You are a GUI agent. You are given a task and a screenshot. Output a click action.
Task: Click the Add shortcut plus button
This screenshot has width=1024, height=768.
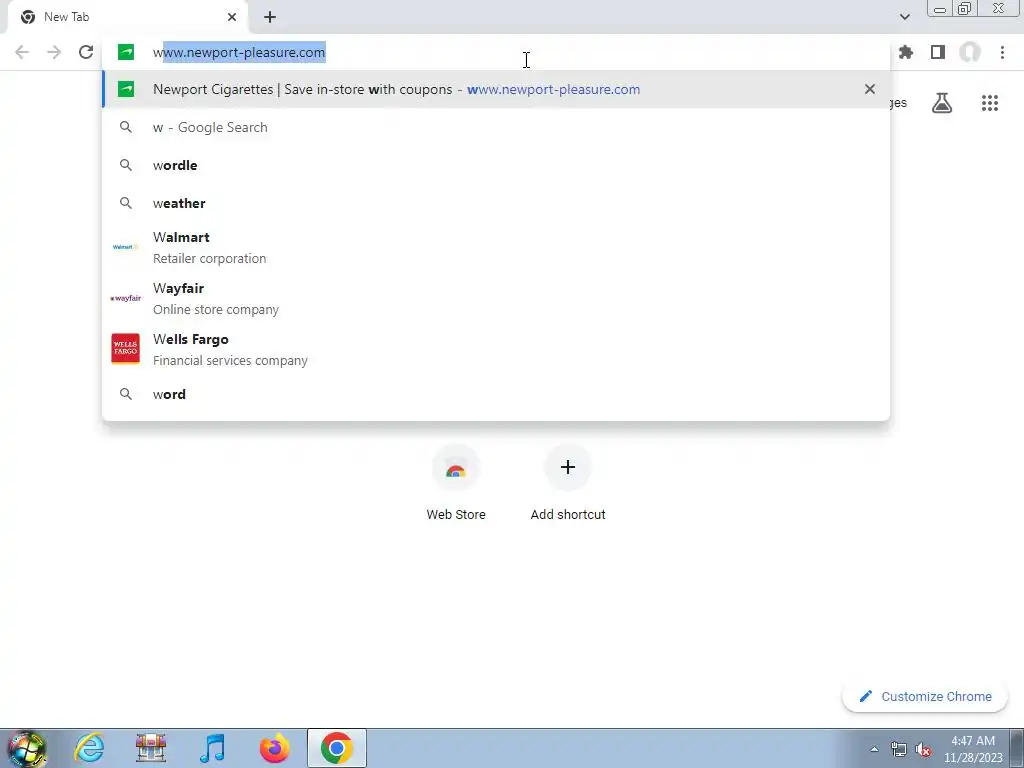568,467
